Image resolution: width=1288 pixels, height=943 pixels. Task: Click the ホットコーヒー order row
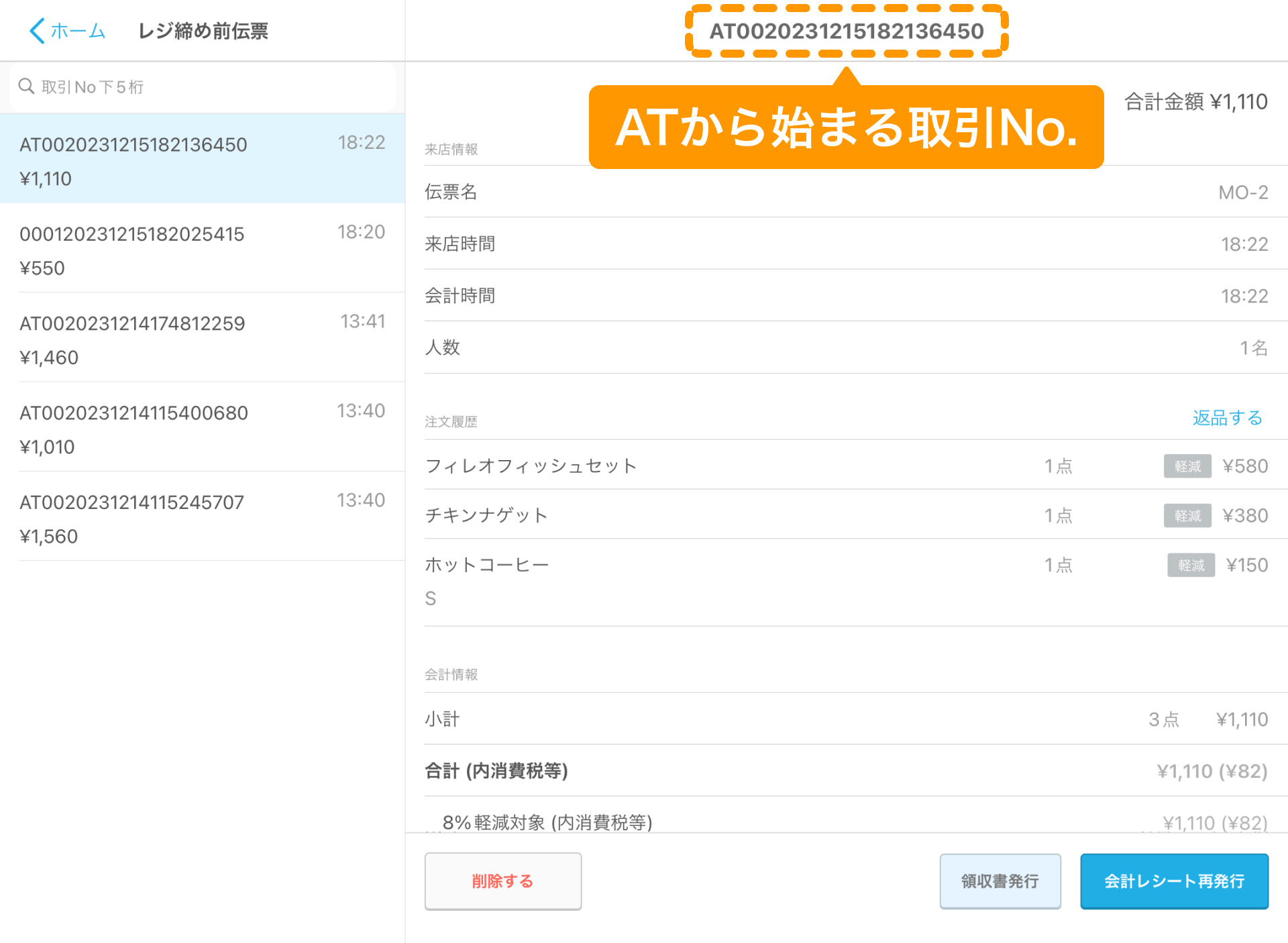click(846, 581)
